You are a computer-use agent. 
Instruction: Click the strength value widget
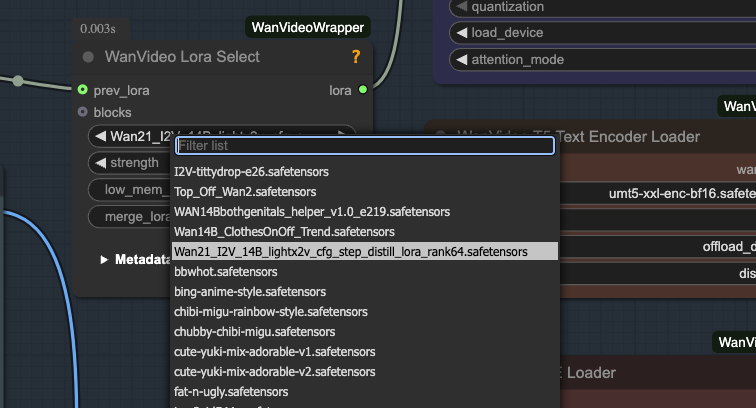point(131,163)
